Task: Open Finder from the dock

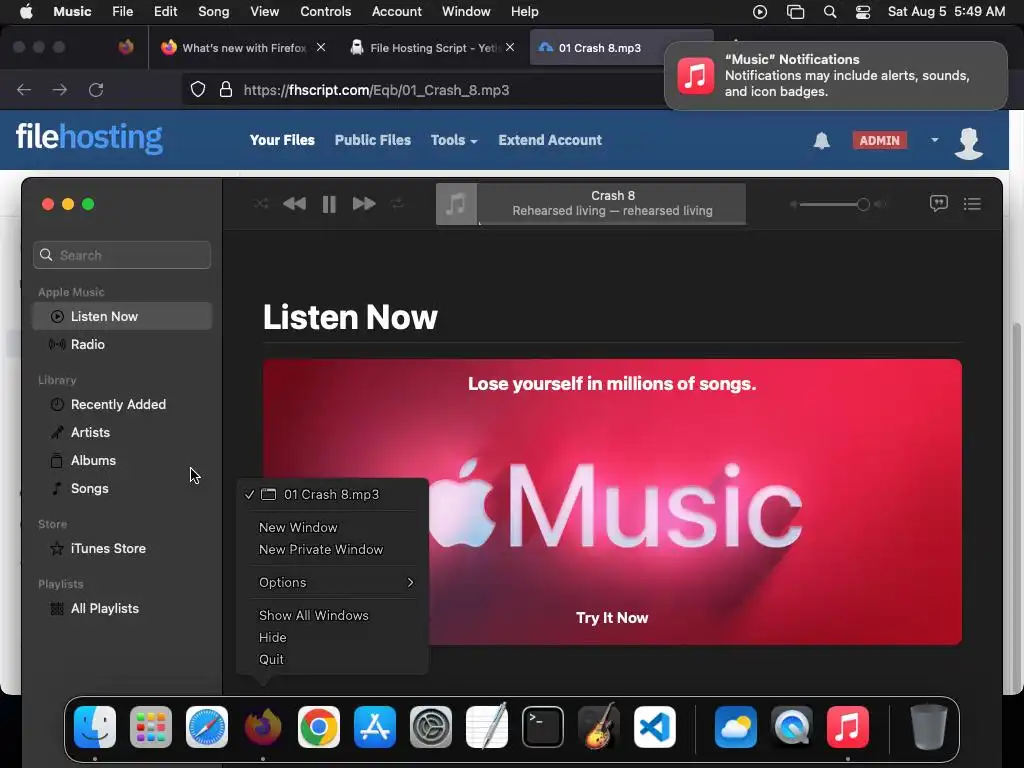Action: (x=95, y=727)
